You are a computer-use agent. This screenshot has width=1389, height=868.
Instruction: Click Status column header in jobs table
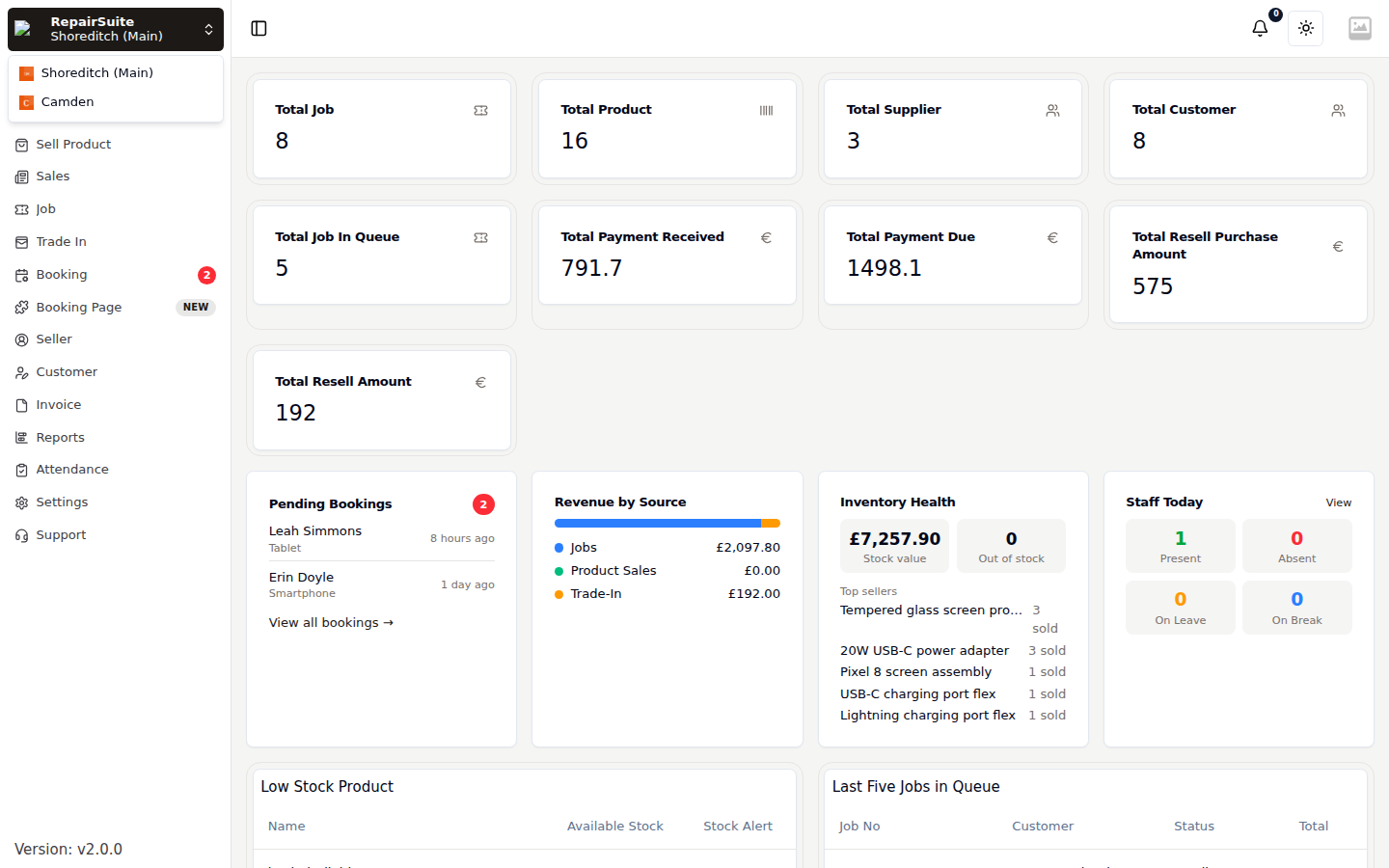tap(1194, 827)
